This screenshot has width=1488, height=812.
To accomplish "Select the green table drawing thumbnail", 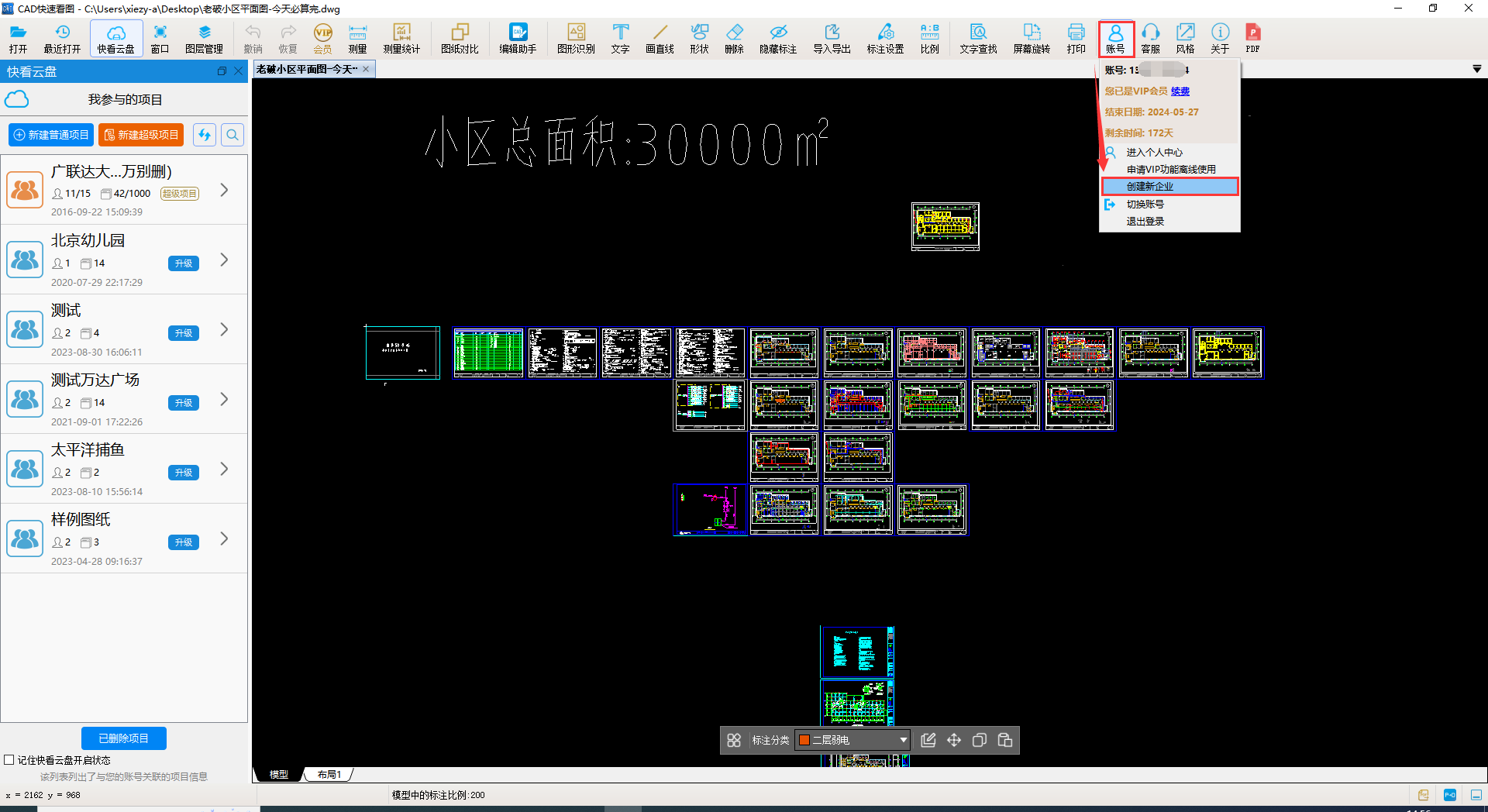I will coord(488,353).
